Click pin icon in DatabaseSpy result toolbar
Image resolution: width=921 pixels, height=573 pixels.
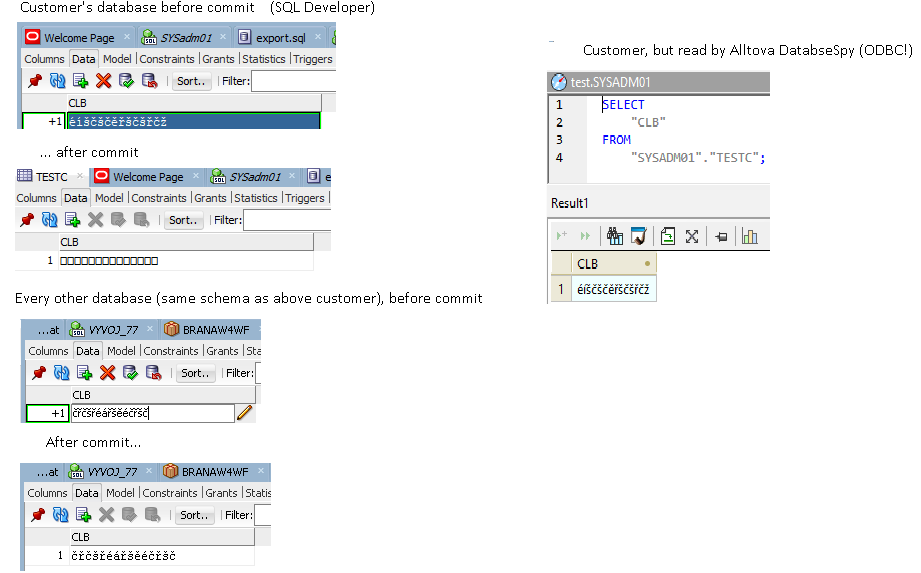click(721, 237)
